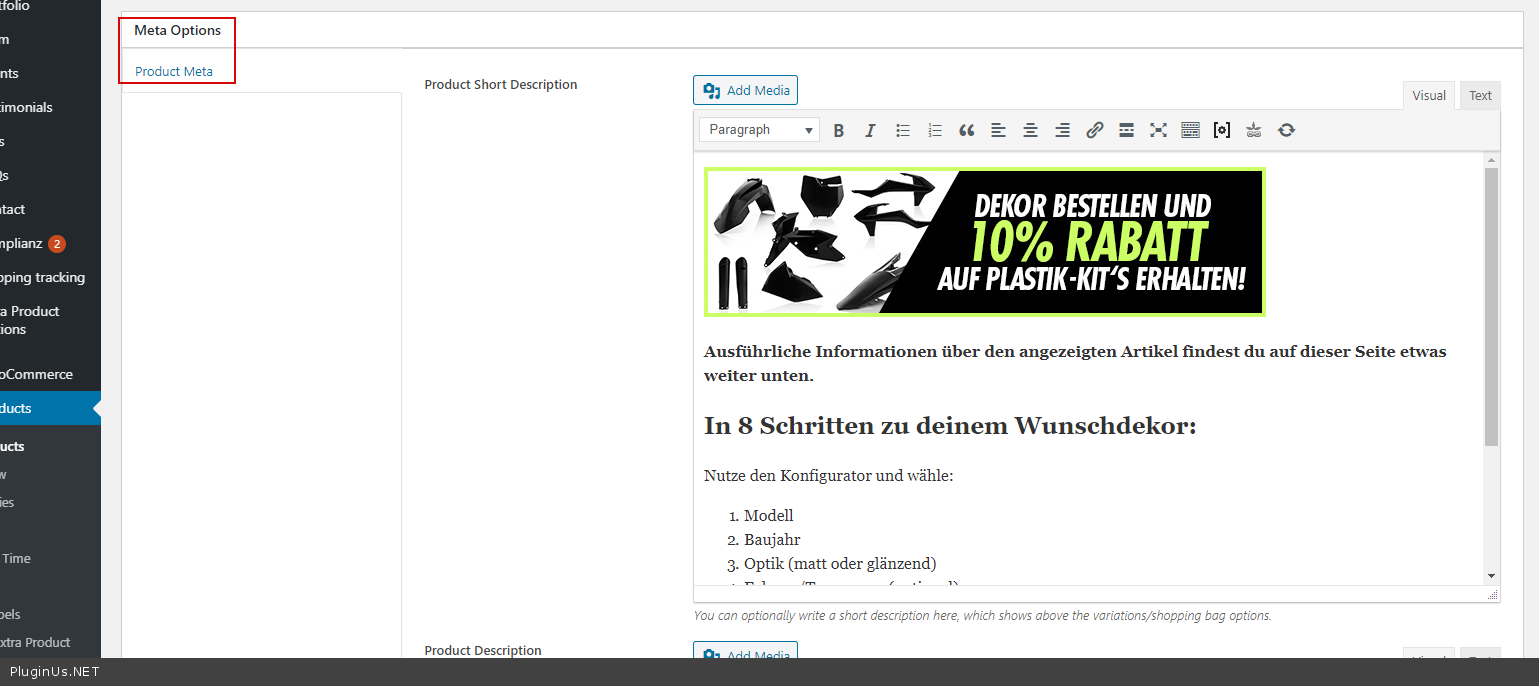Viewport: 1539px width, 686px height.
Task: Enable fullscreen distraction-free mode
Action: 1158,130
